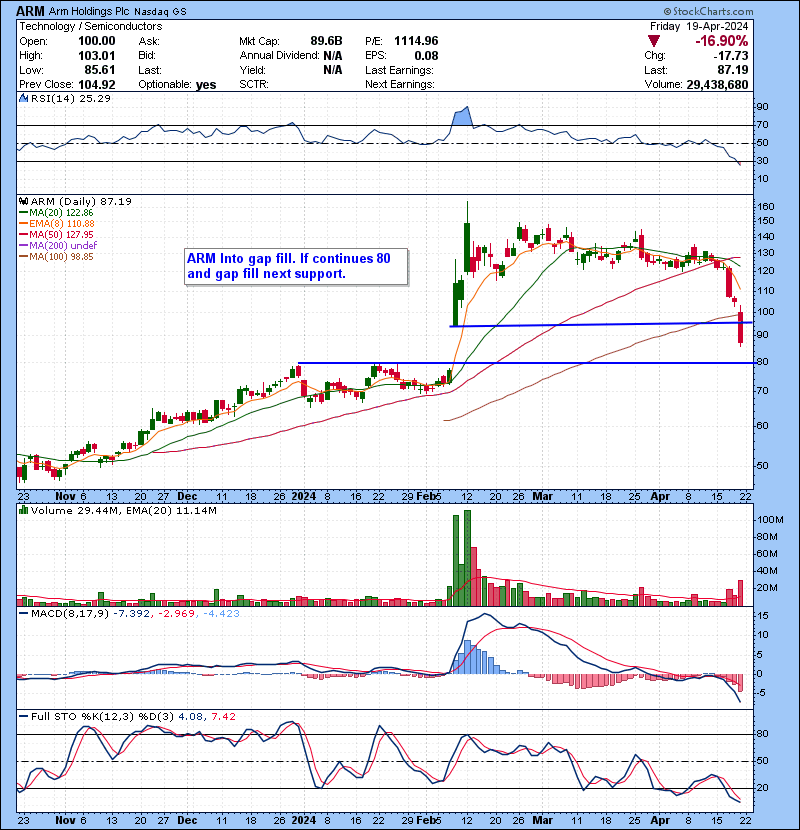This screenshot has height=830, width=800.
Task: Click the Next Earnings label
Action: pyautogui.click(x=400, y=85)
